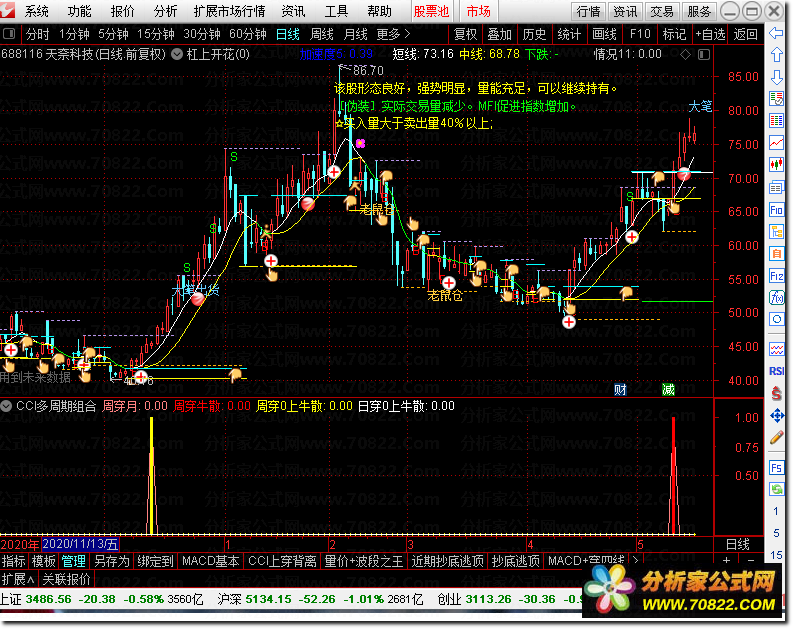Click the orange 自 watchlist icon
This screenshot has height=629, width=794.
pyautogui.click(x=776, y=253)
